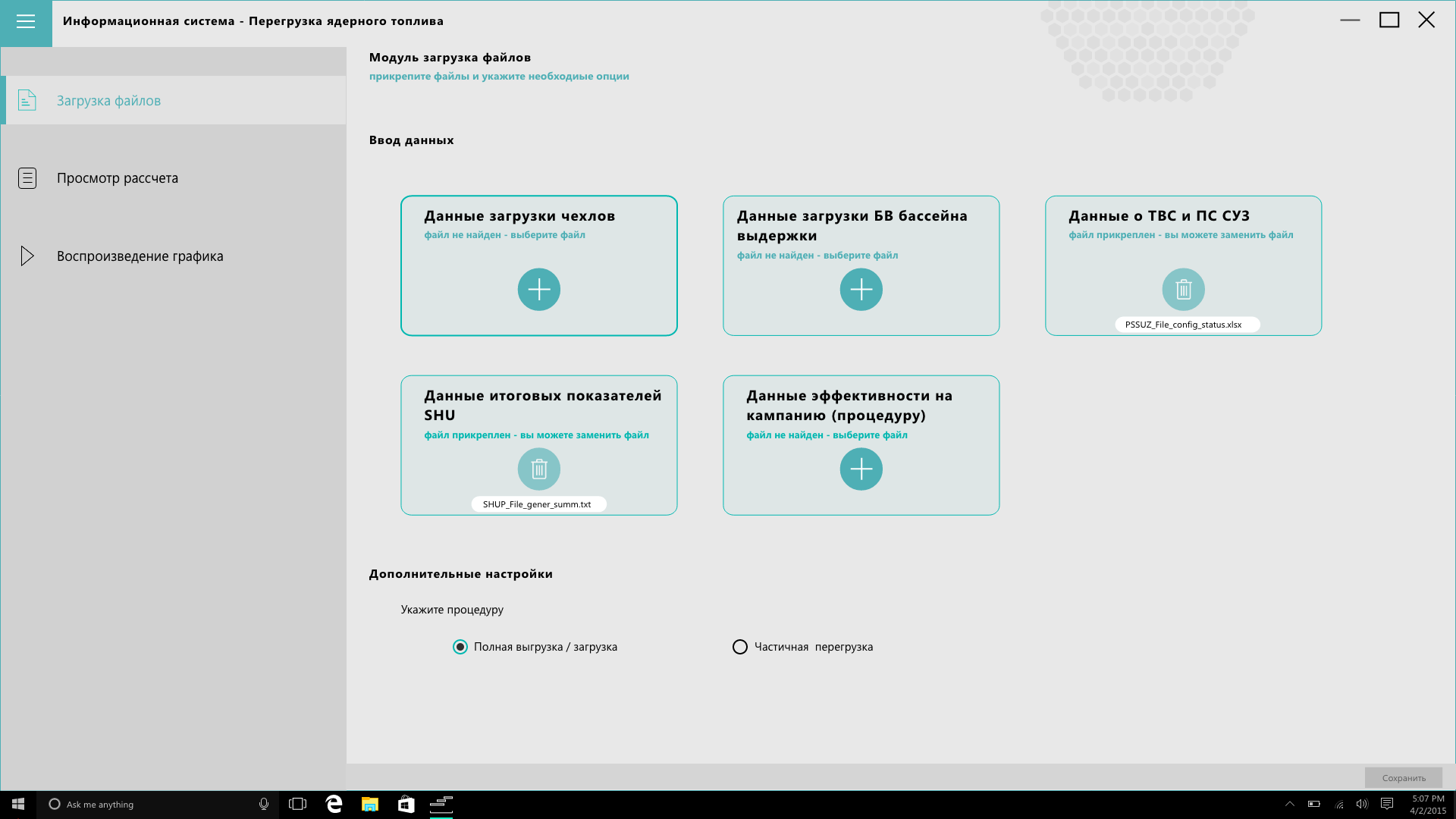Click the Cortana microphone icon
This screenshot has width=1456, height=819.
pyautogui.click(x=264, y=804)
